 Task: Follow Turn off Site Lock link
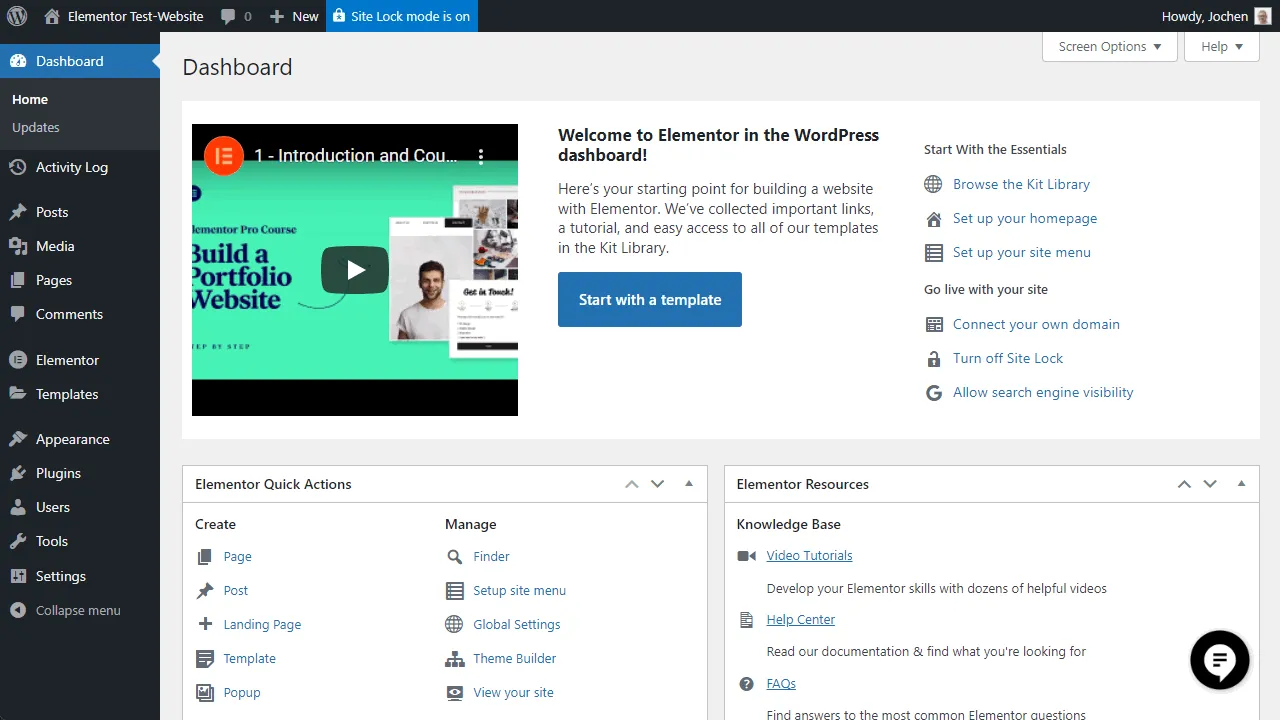coord(1008,358)
